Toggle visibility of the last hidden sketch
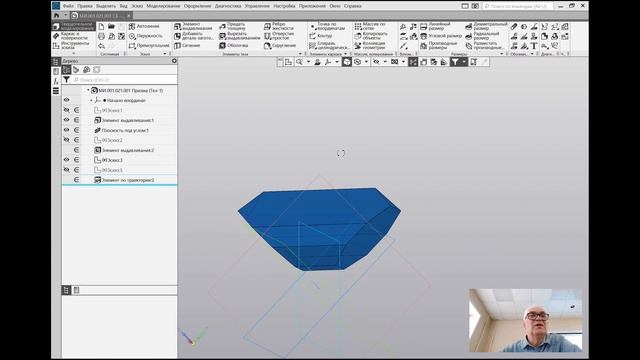 pyautogui.click(x=67, y=170)
